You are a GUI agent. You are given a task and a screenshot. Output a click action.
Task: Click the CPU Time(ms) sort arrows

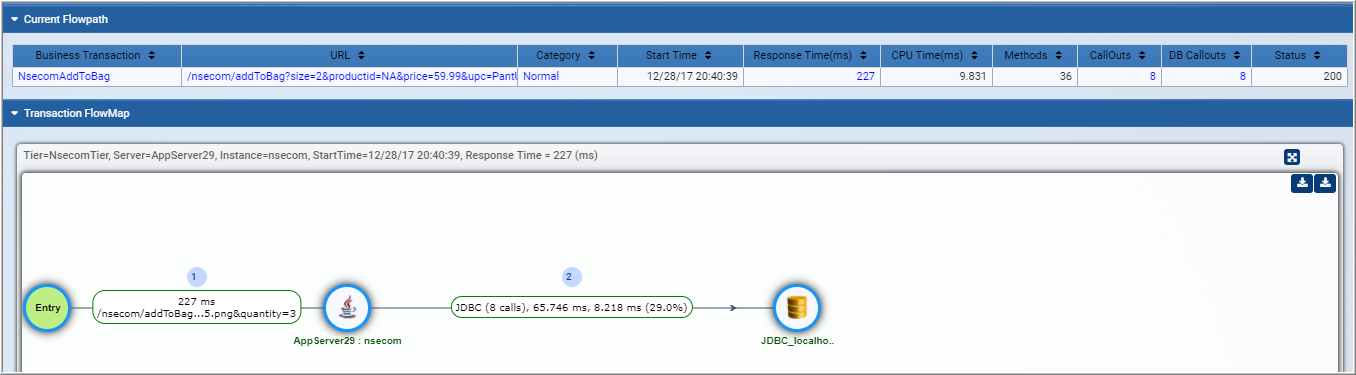coord(973,56)
